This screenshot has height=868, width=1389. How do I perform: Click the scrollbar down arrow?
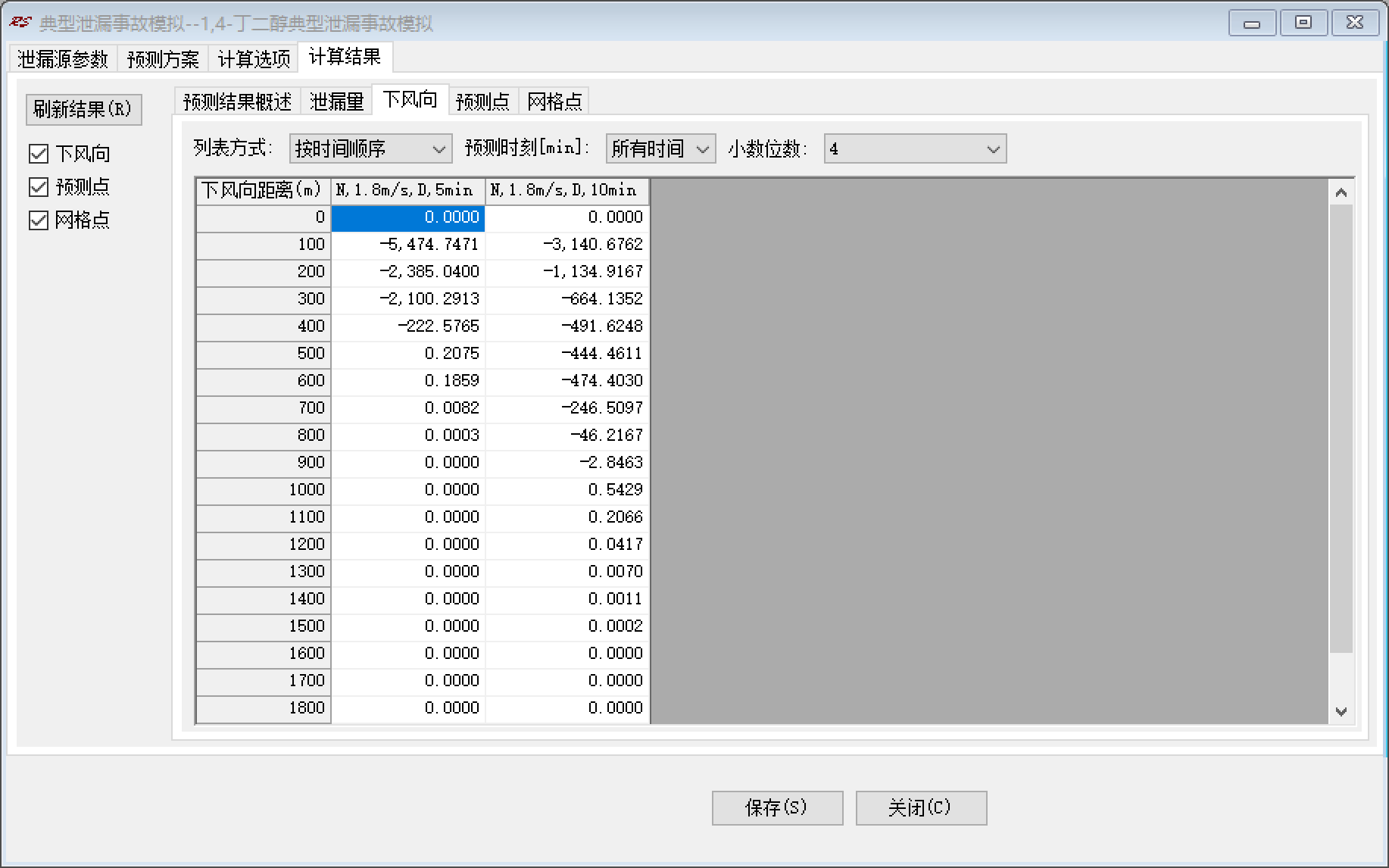click(x=1341, y=711)
